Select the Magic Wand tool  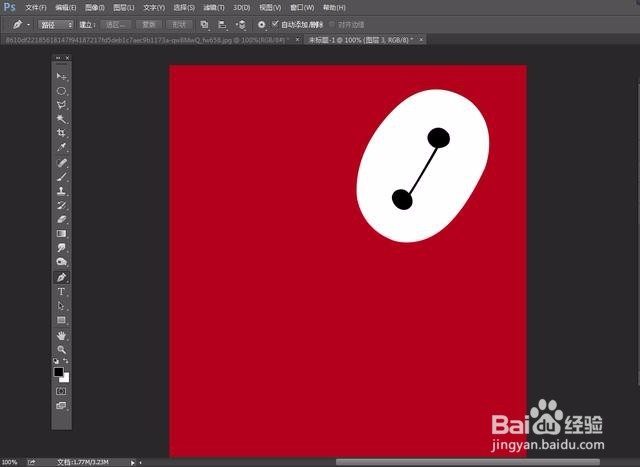[x=62, y=119]
